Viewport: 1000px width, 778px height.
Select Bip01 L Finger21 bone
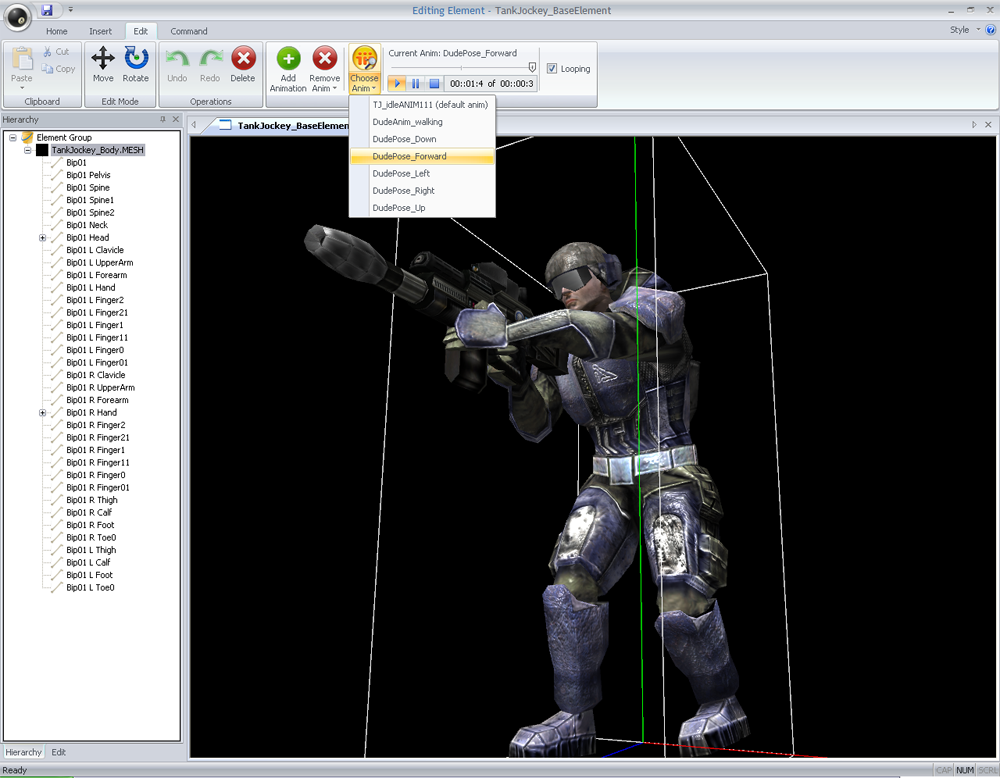click(97, 312)
